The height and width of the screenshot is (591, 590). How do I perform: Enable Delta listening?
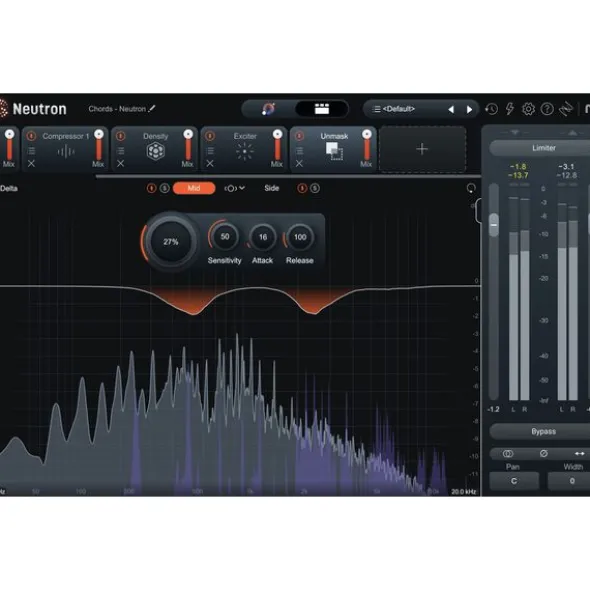[x=9, y=188]
